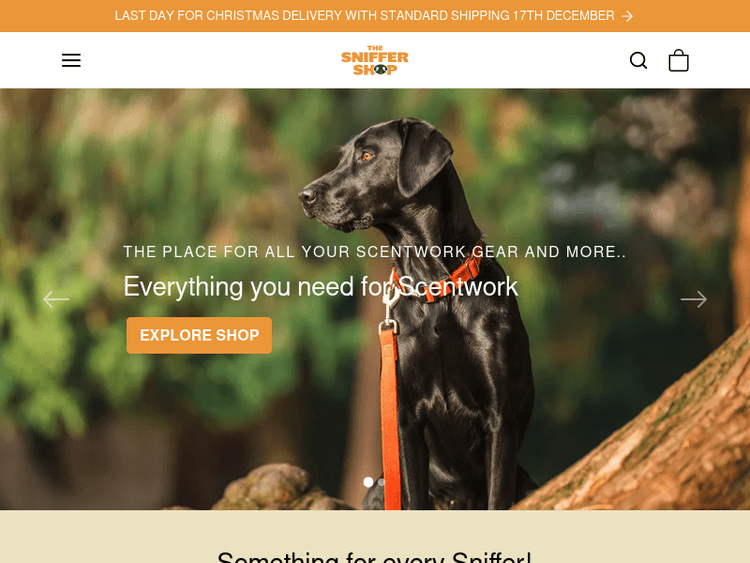Click the mossy rock beside the leash
This screenshot has height=563, width=750.
(280, 488)
